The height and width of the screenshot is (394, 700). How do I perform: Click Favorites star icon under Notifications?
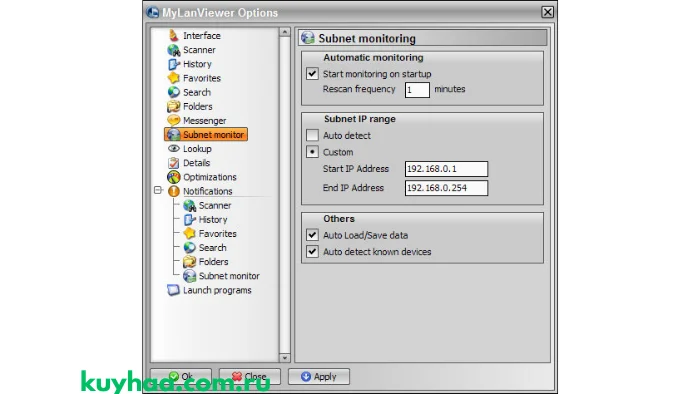(x=189, y=233)
